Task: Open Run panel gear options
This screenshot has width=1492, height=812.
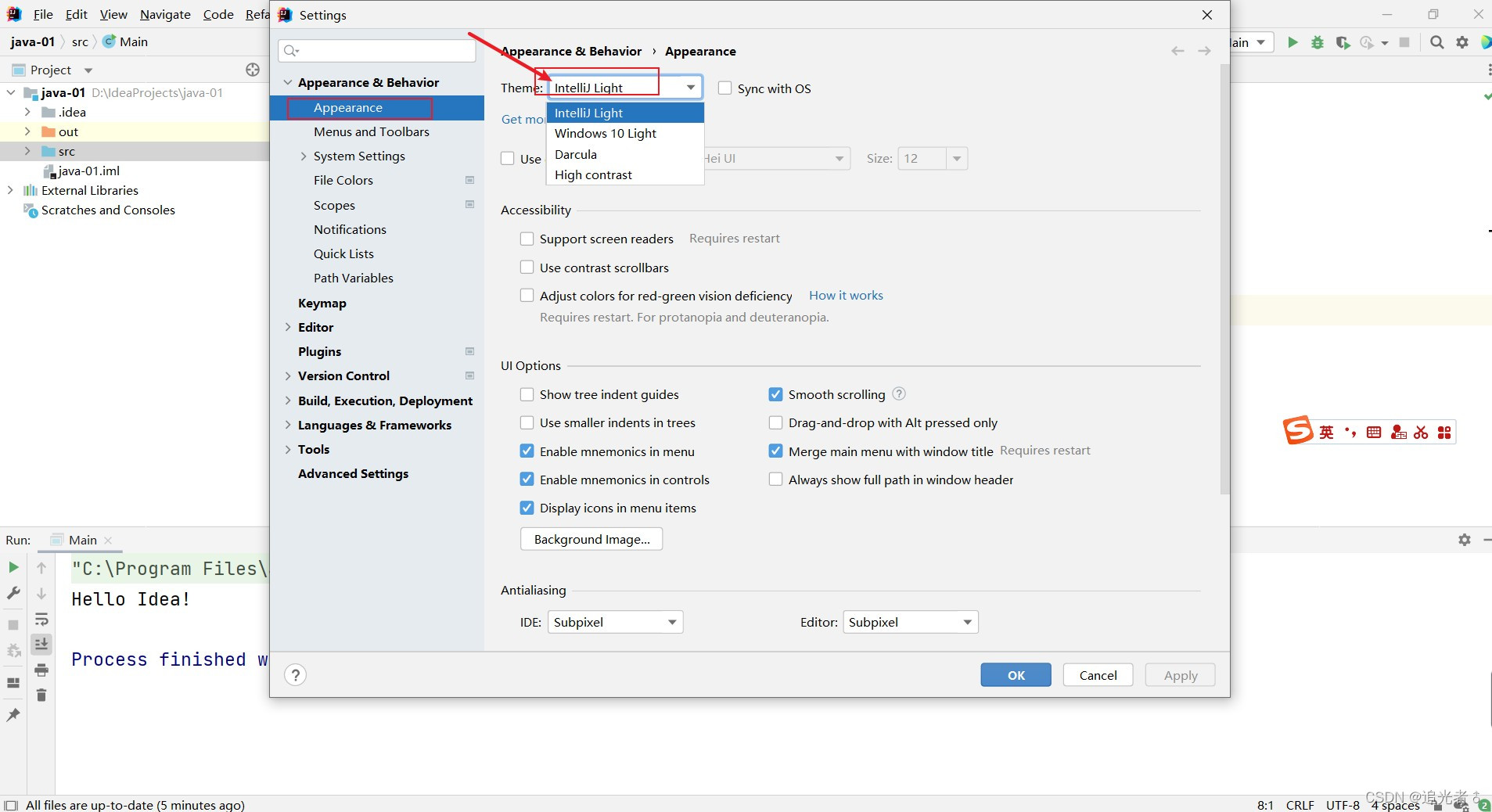Action: [1465, 540]
